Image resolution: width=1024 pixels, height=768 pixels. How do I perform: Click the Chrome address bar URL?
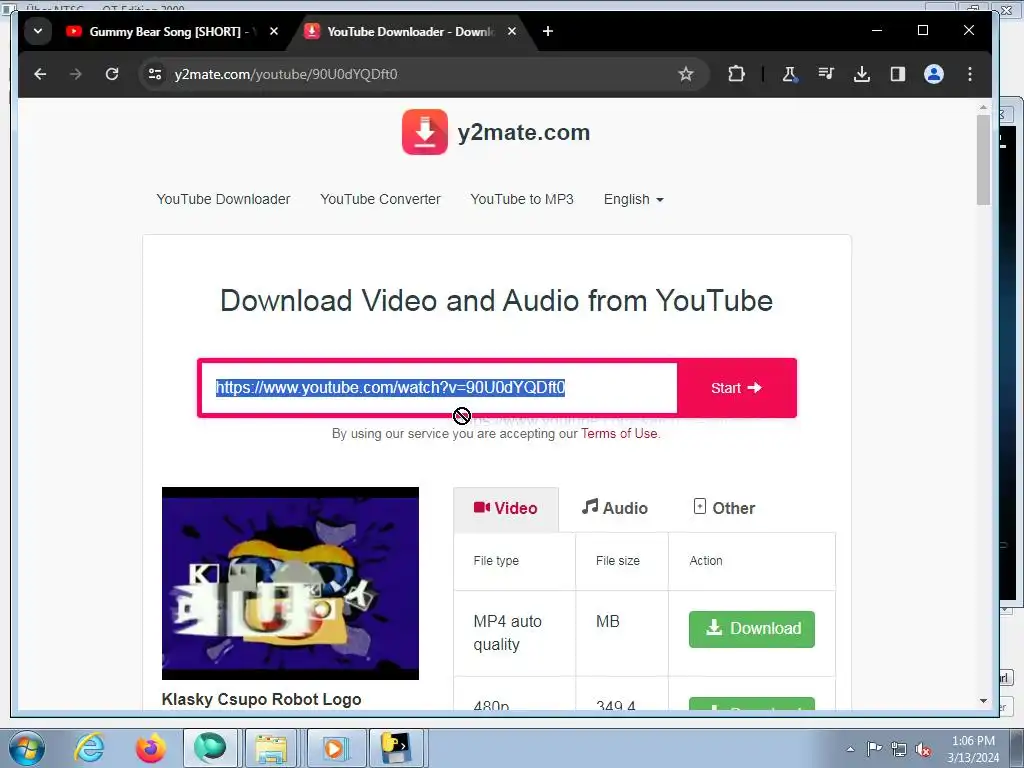pyautogui.click(x=285, y=74)
